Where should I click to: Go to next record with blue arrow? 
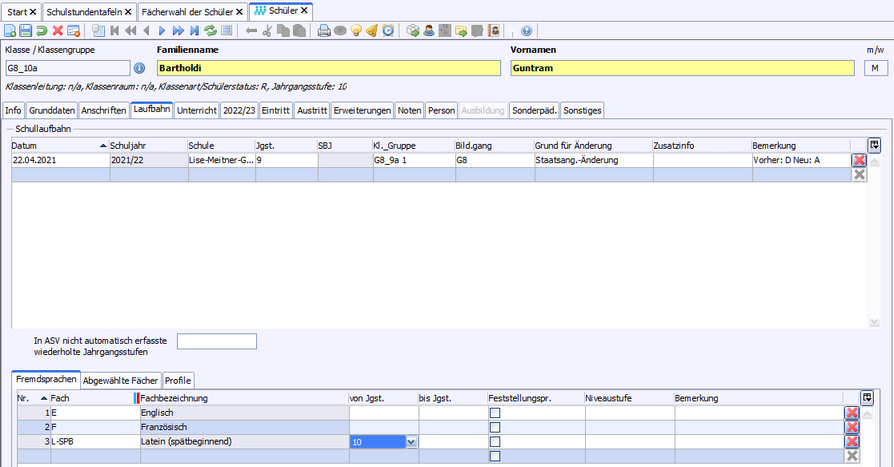click(x=161, y=31)
